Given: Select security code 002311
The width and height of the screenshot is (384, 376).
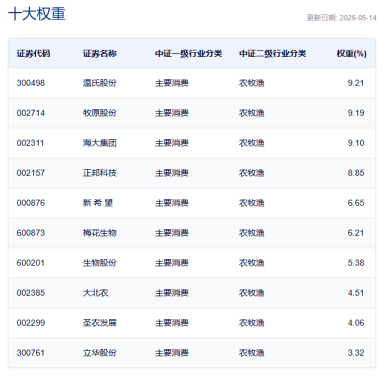Looking at the screenshot, I should click(30, 143).
